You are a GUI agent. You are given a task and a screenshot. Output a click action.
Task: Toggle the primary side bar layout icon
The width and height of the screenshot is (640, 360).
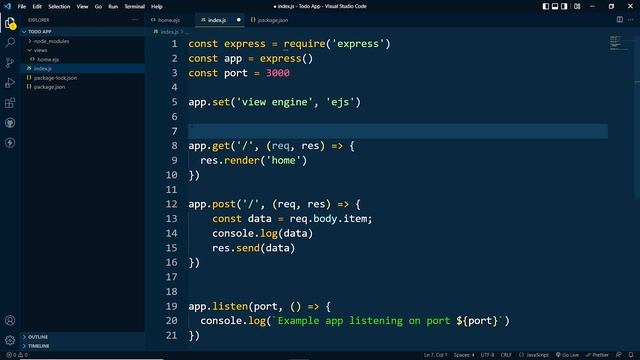tap(546, 6)
